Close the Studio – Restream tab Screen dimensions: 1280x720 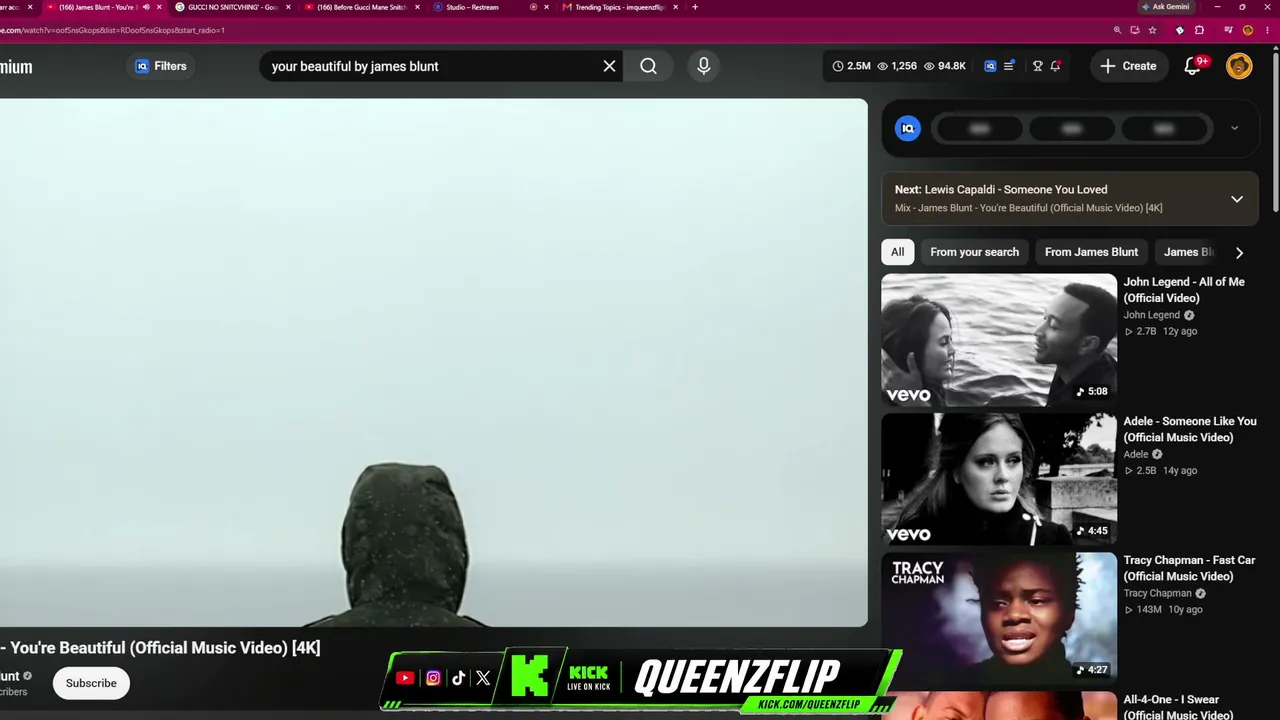click(x=546, y=7)
